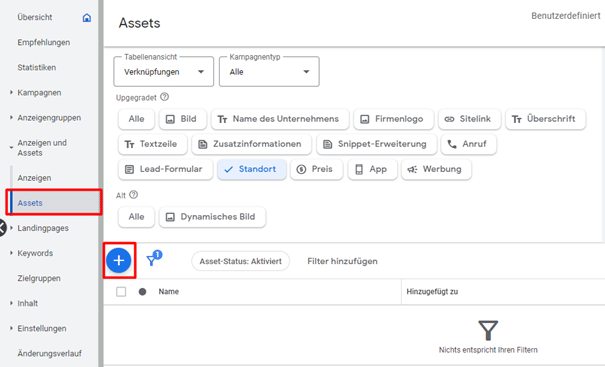Click the status dot column header

142,292
